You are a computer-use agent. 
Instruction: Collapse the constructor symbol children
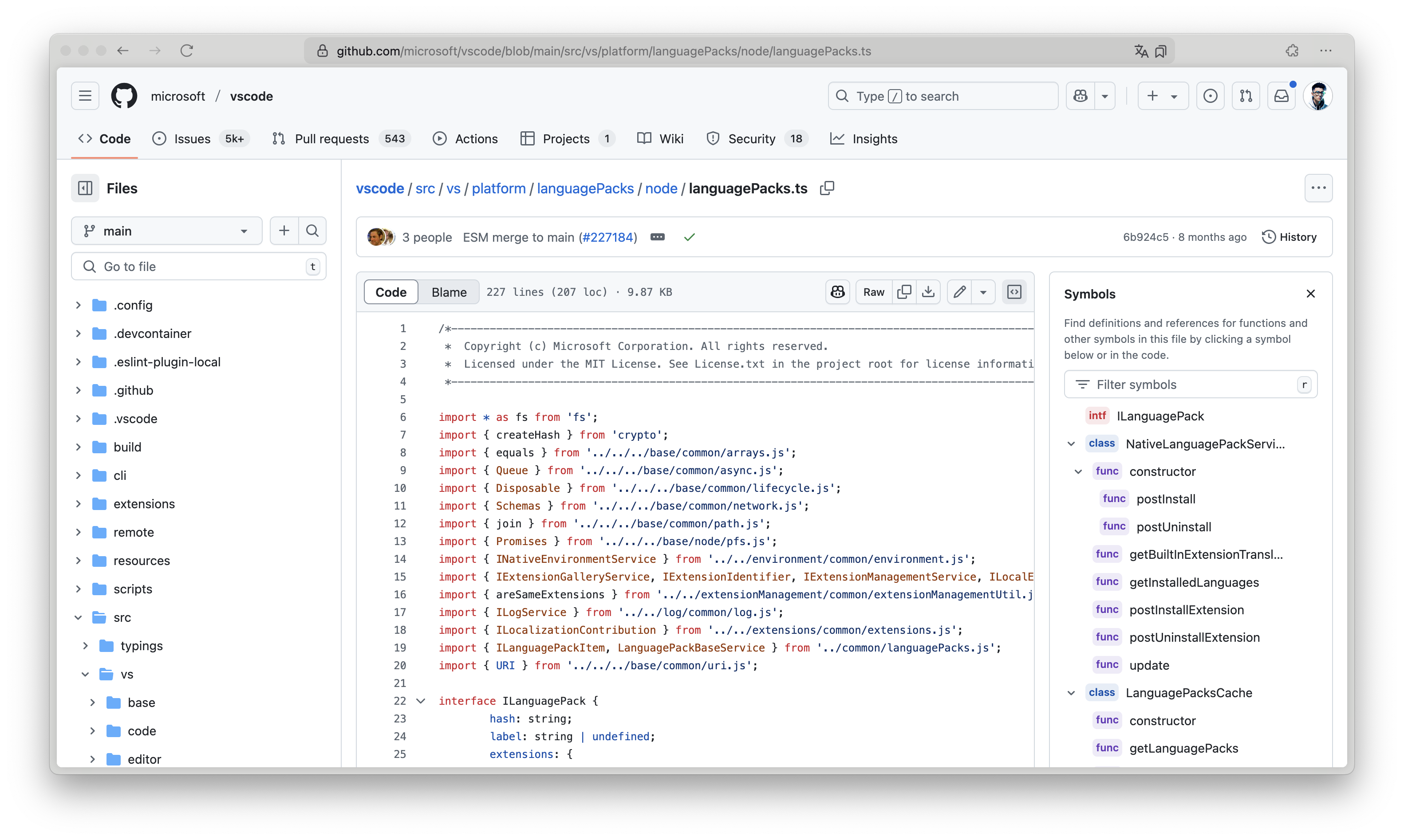pos(1078,471)
